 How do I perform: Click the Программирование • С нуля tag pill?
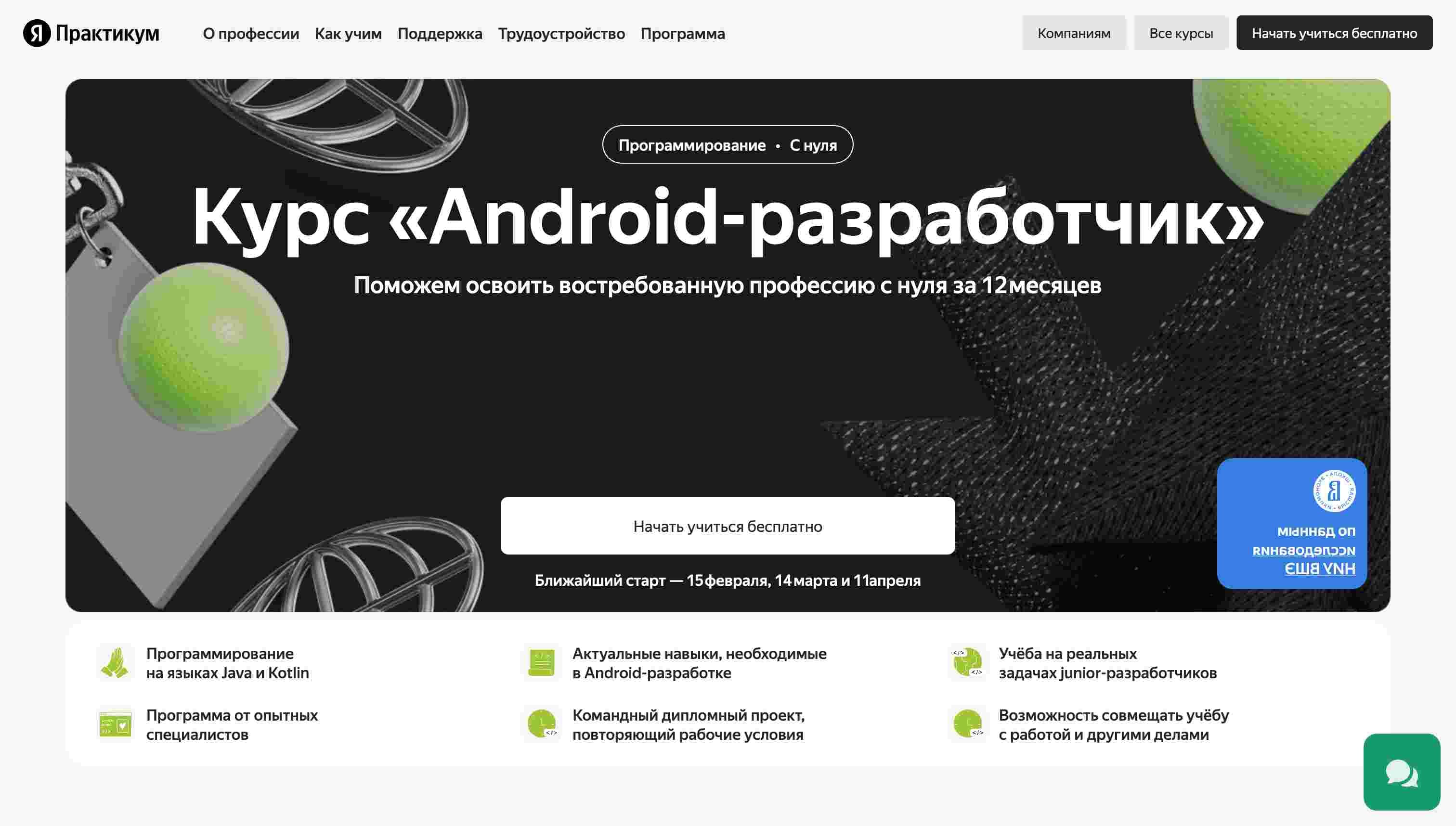point(727,145)
